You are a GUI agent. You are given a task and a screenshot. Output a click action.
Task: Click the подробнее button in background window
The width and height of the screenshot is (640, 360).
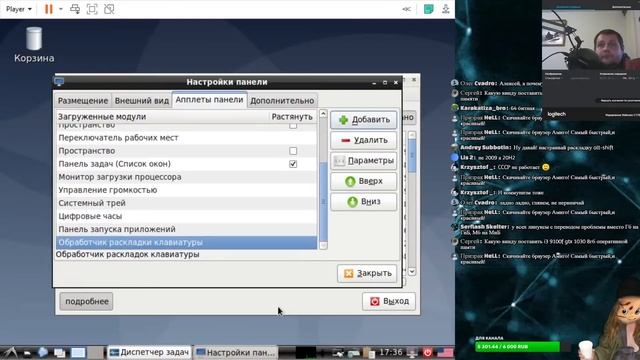coord(87,301)
